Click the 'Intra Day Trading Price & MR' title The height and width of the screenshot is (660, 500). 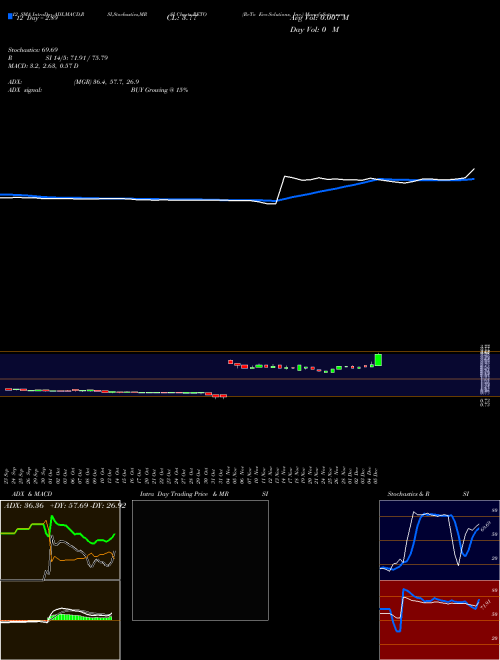[x=184, y=494]
